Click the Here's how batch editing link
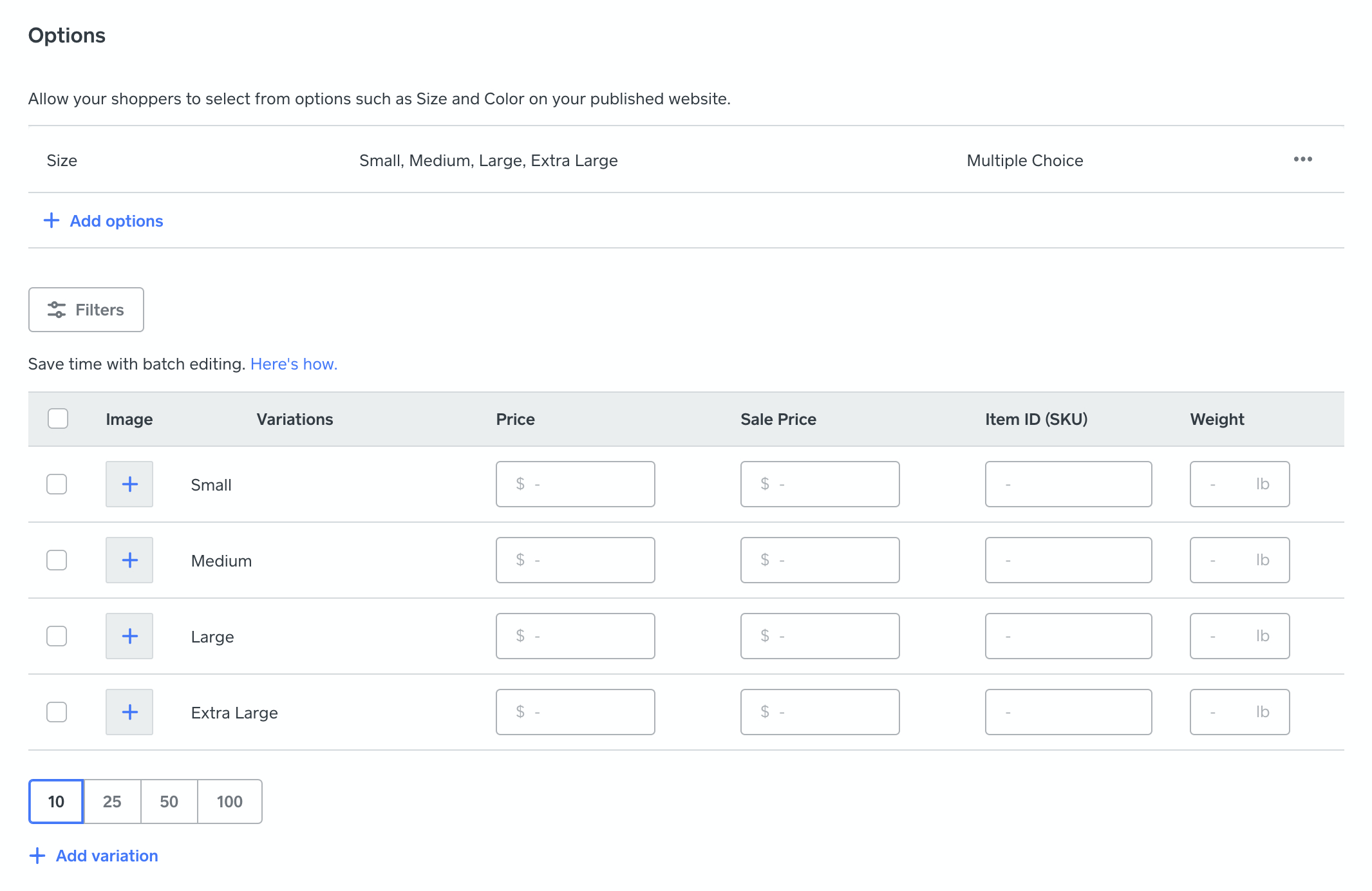This screenshot has width=1372, height=891. (294, 364)
